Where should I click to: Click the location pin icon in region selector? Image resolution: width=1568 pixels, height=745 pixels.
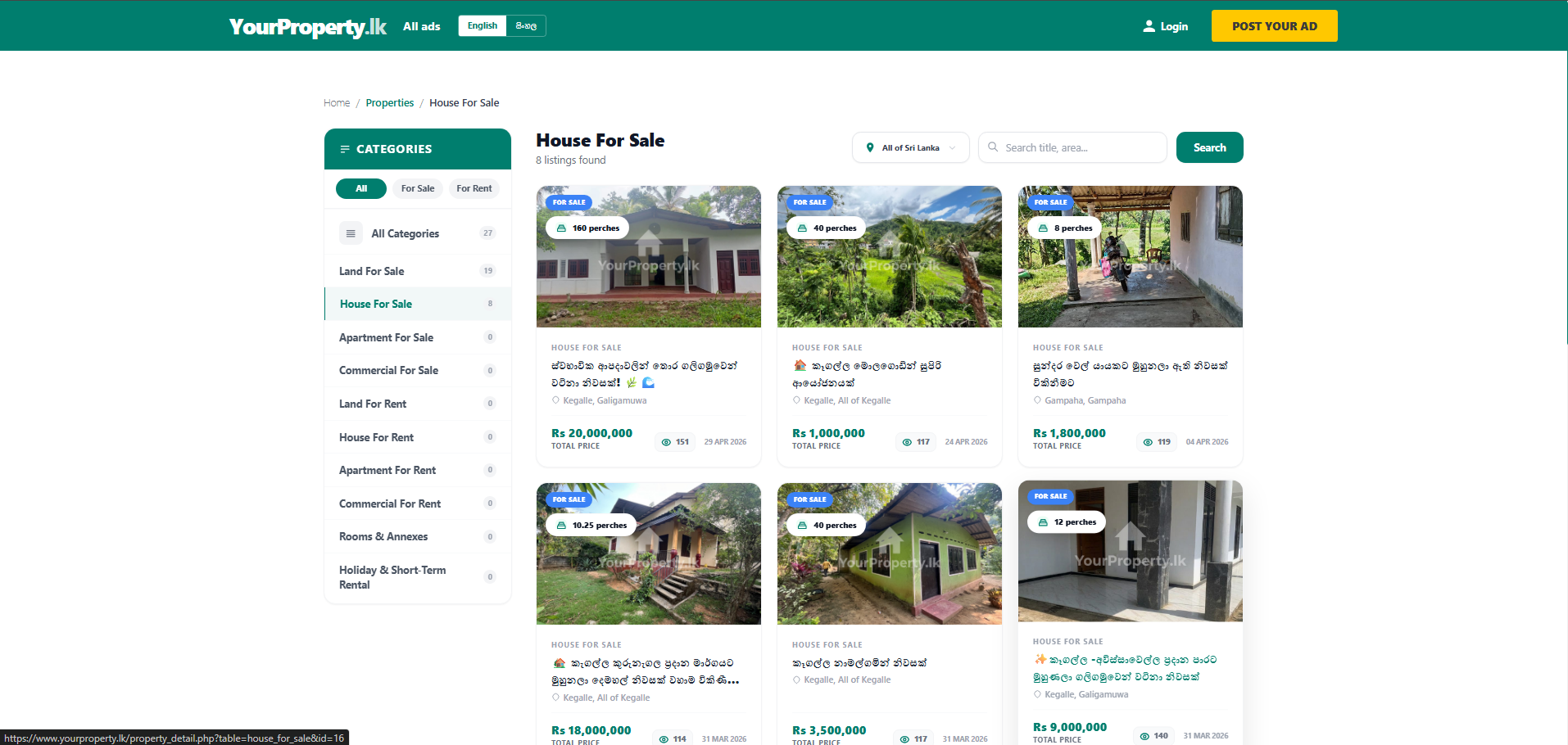tap(870, 148)
